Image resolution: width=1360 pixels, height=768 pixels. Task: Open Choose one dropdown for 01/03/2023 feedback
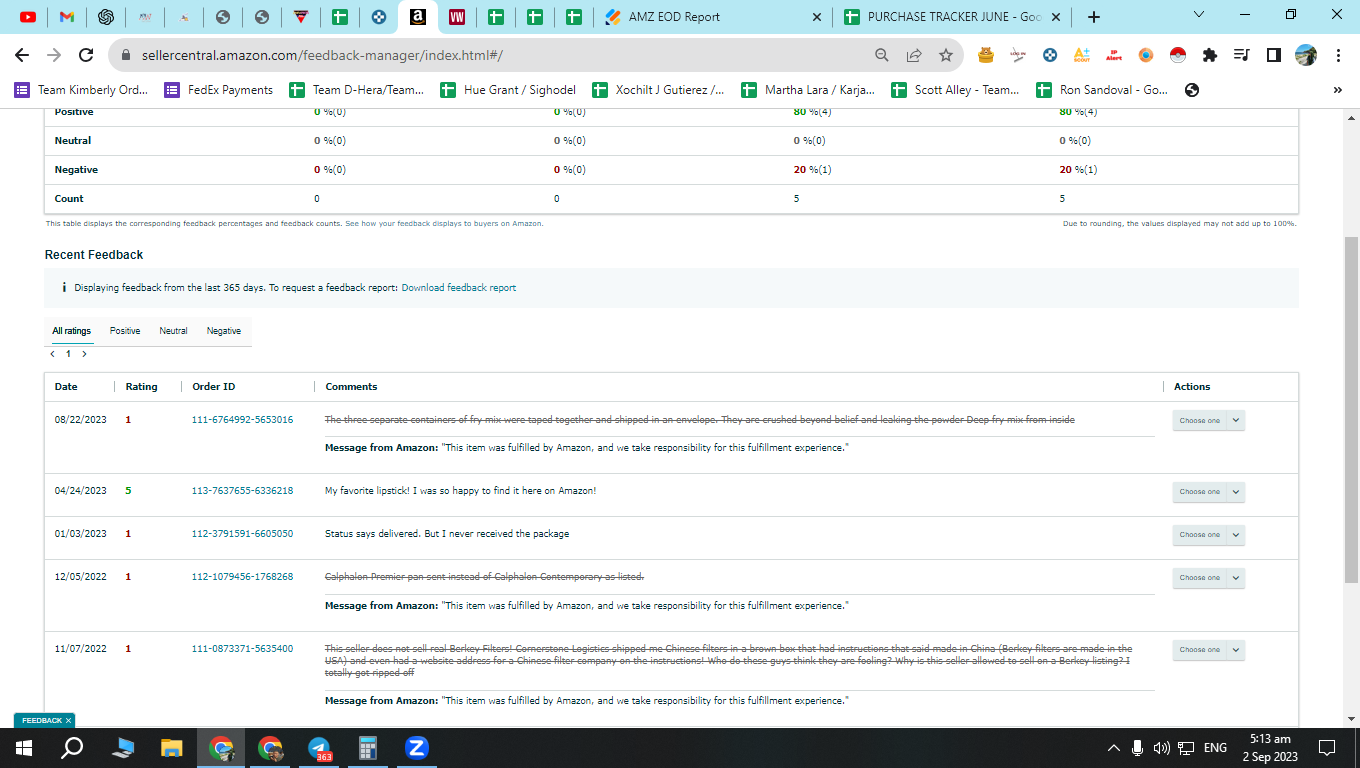click(x=1208, y=535)
